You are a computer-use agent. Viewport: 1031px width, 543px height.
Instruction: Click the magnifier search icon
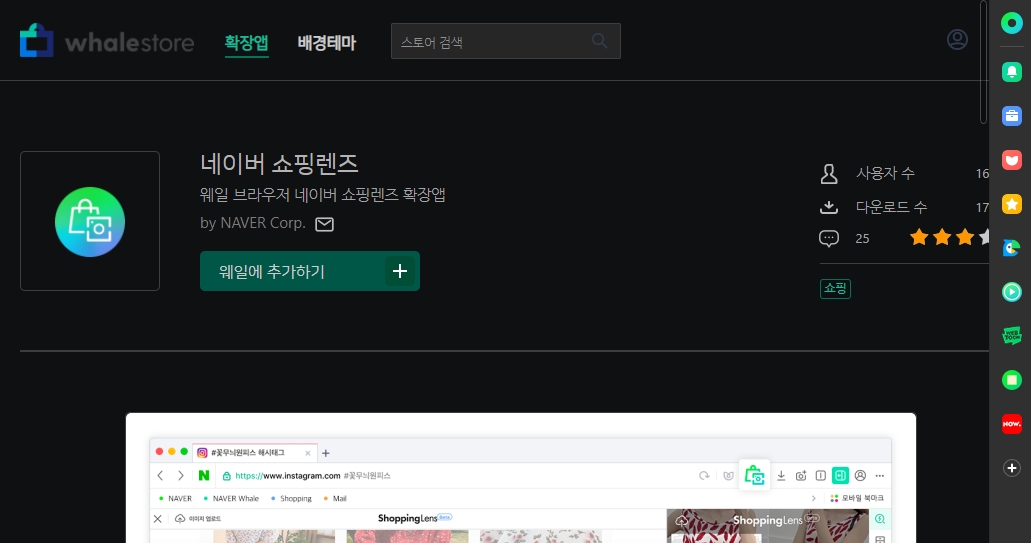[599, 41]
